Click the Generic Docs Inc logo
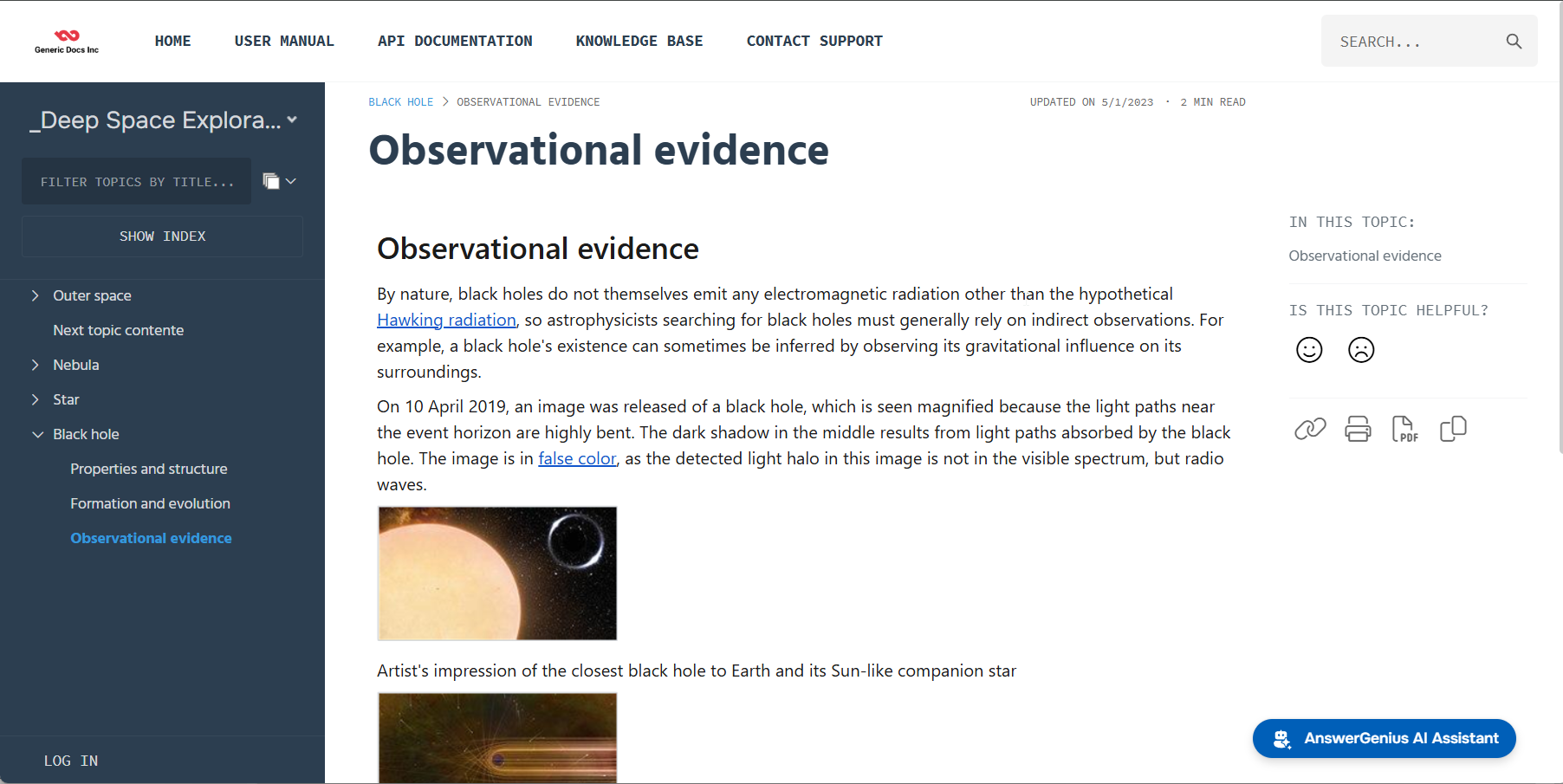 point(67,41)
